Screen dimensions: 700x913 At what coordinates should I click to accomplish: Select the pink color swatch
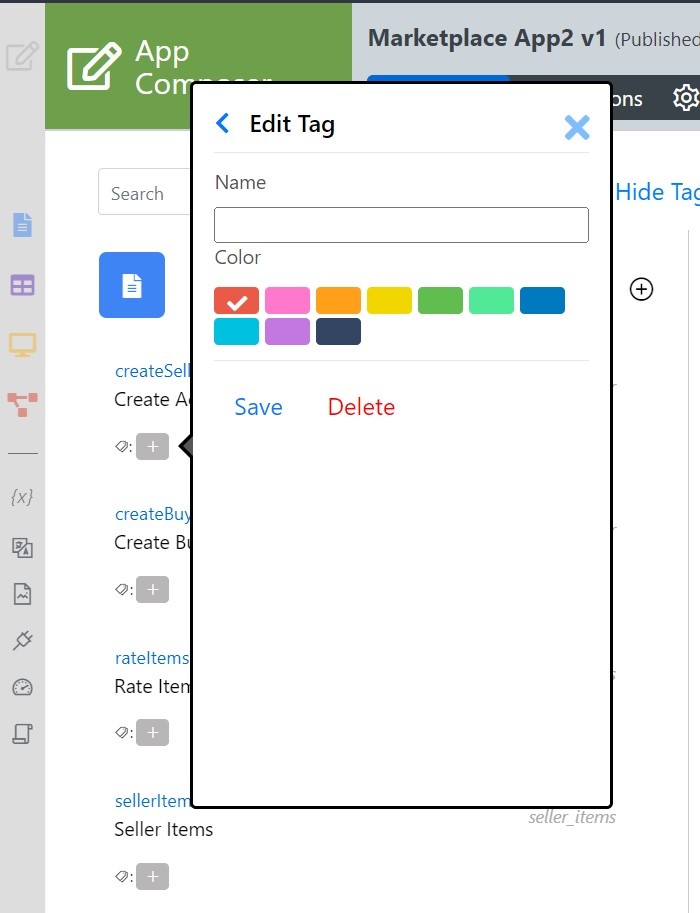tap(287, 300)
